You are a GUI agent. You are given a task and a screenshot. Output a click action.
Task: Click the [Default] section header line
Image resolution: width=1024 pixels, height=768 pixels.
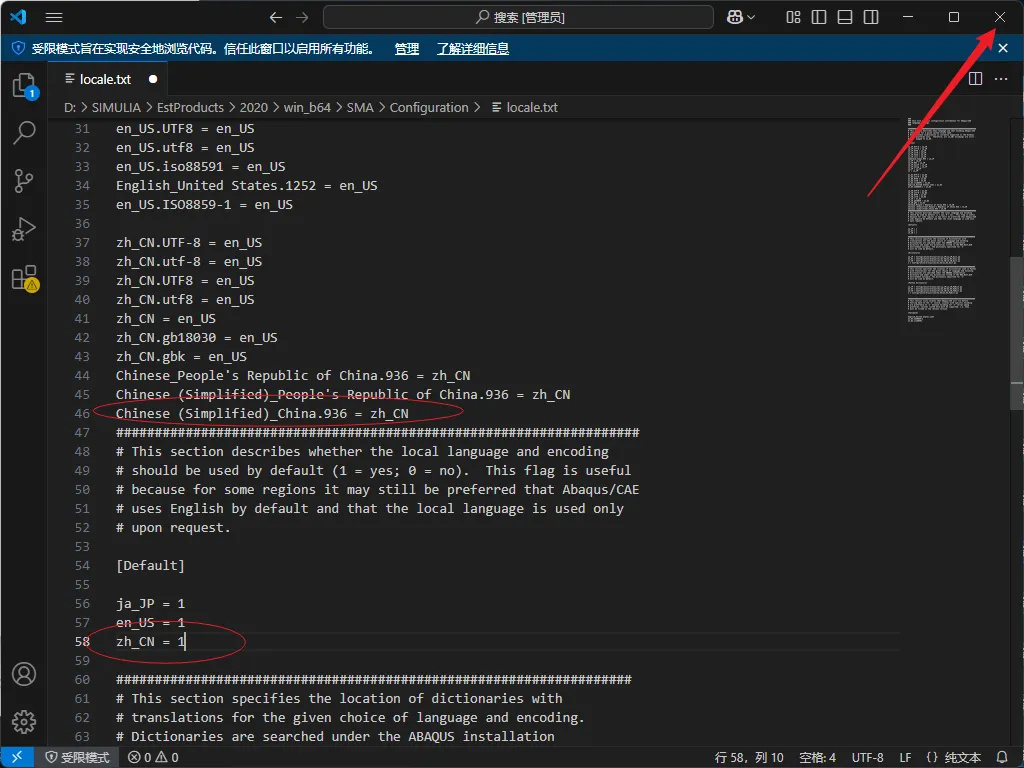[150, 566]
